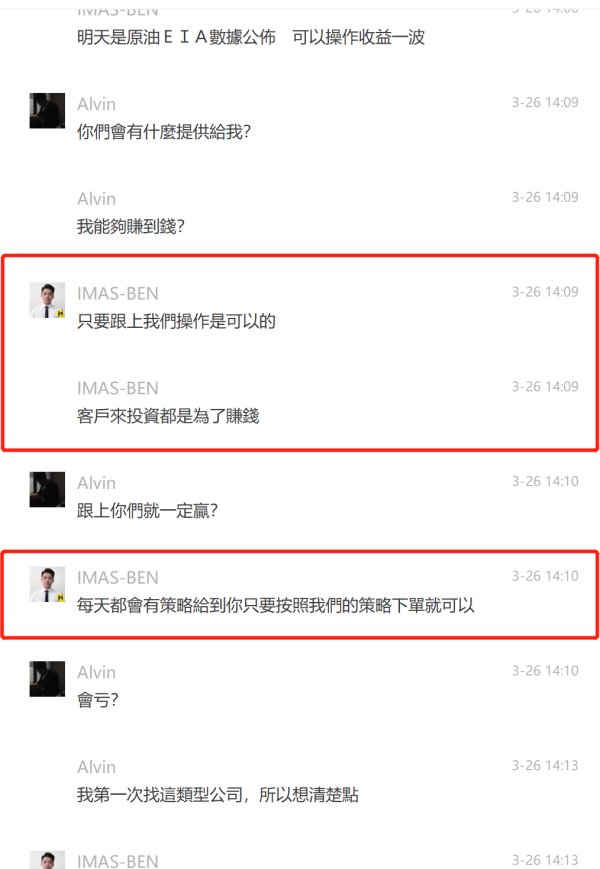
Task: Click sender name IMAS-BEN above '只要跟上我們操作是可以的'
Action: (117, 293)
